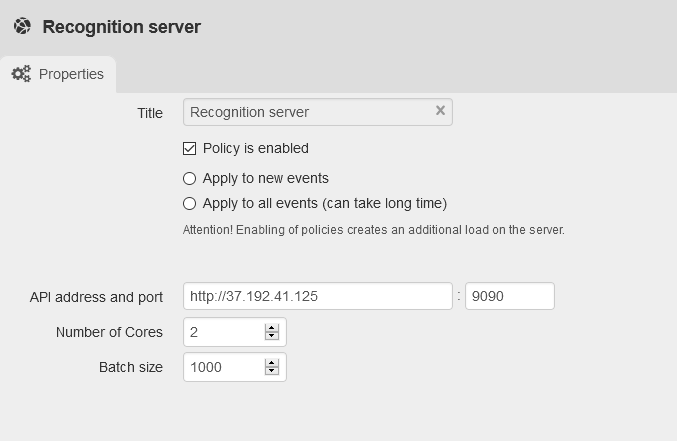
Task: Click the API address and port label
Action: coord(96,297)
